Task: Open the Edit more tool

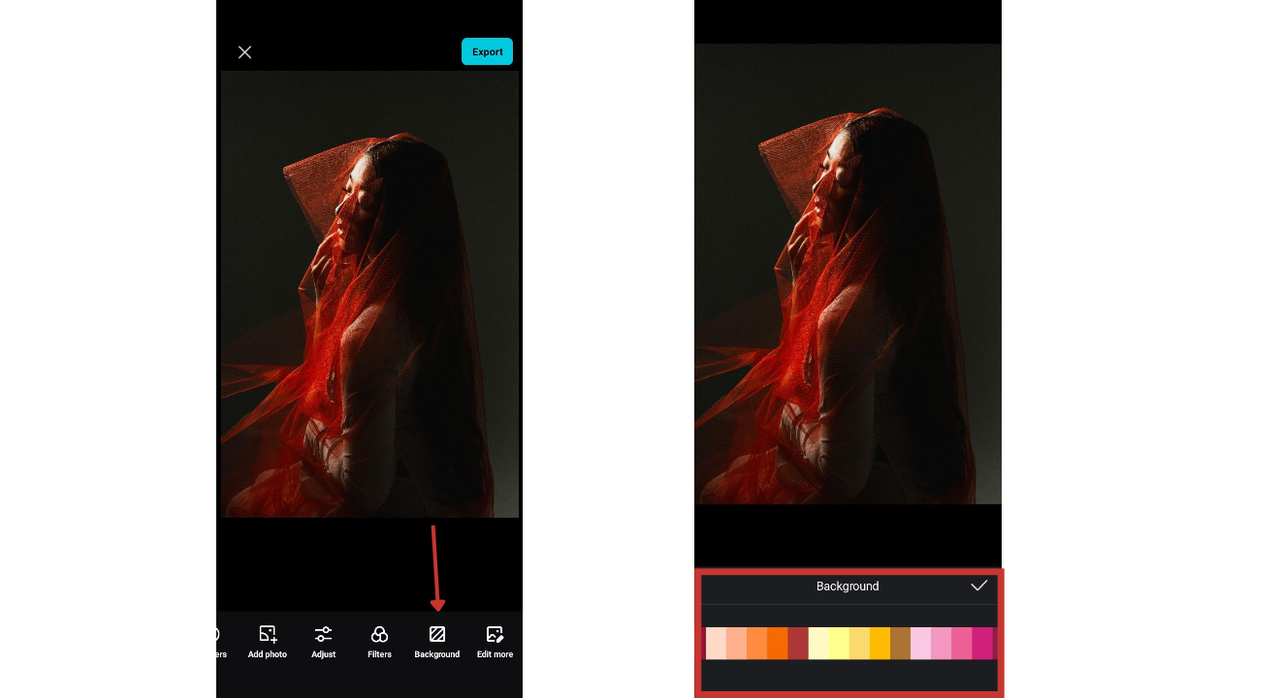Action: pos(494,641)
